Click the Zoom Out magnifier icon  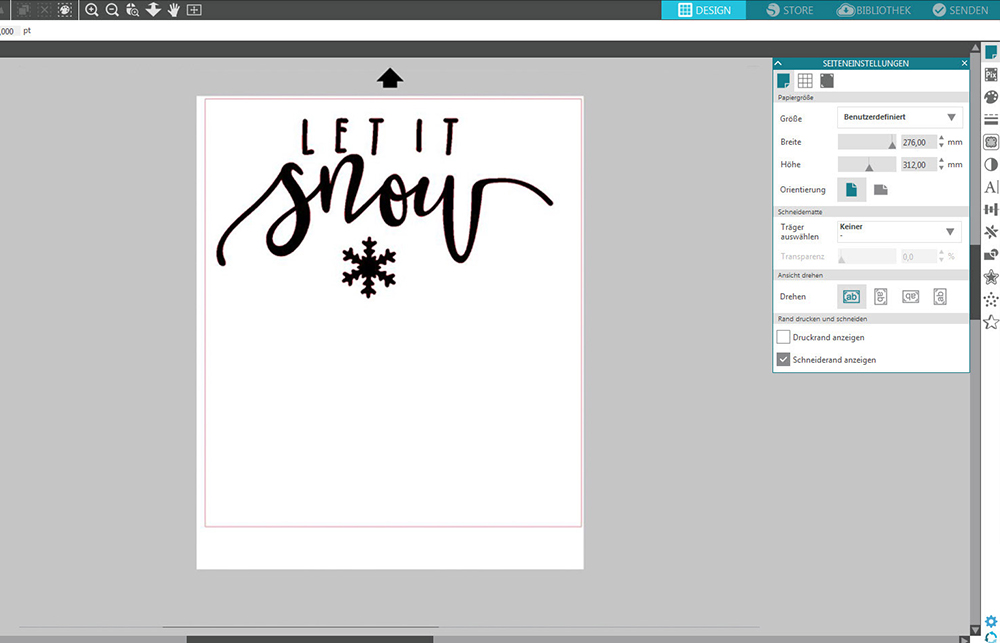(x=112, y=10)
